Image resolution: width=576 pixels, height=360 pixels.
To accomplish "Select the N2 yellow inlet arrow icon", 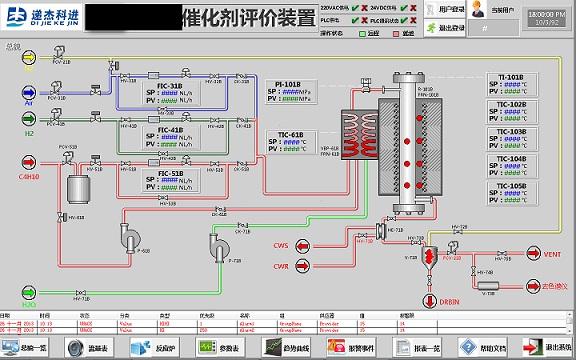I will click(29, 57).
